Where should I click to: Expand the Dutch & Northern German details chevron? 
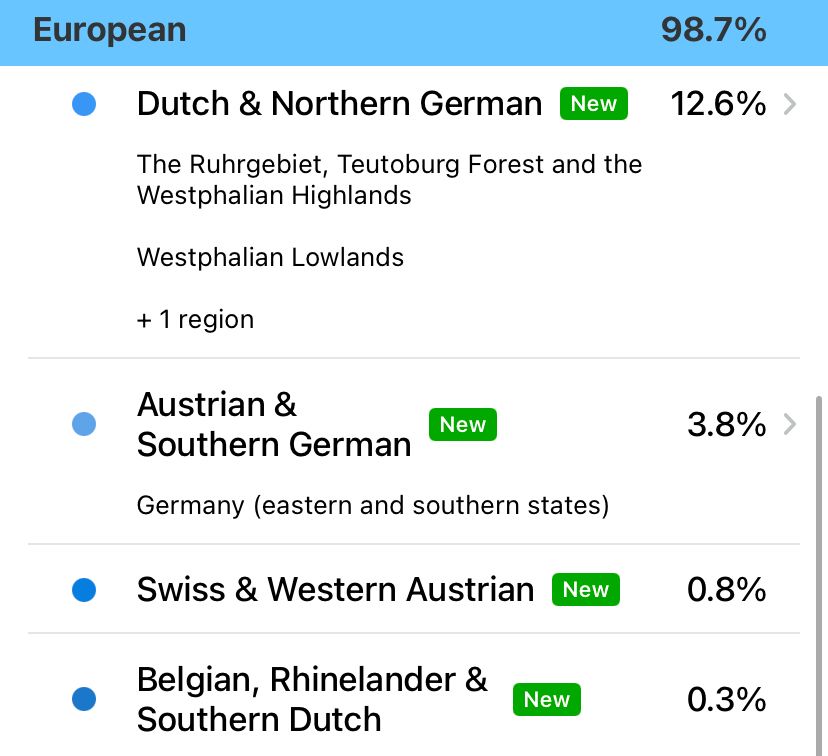tap(789, 104)
